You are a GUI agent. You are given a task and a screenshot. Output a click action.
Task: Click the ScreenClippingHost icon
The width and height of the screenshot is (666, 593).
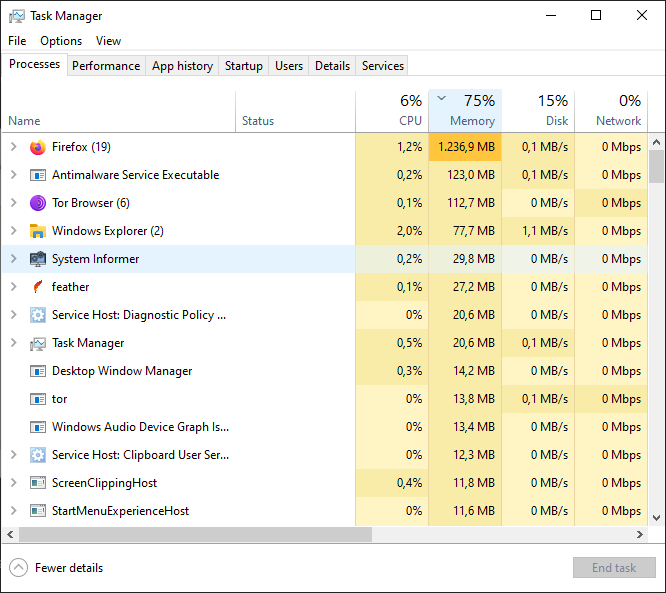(x=38, y=483)
